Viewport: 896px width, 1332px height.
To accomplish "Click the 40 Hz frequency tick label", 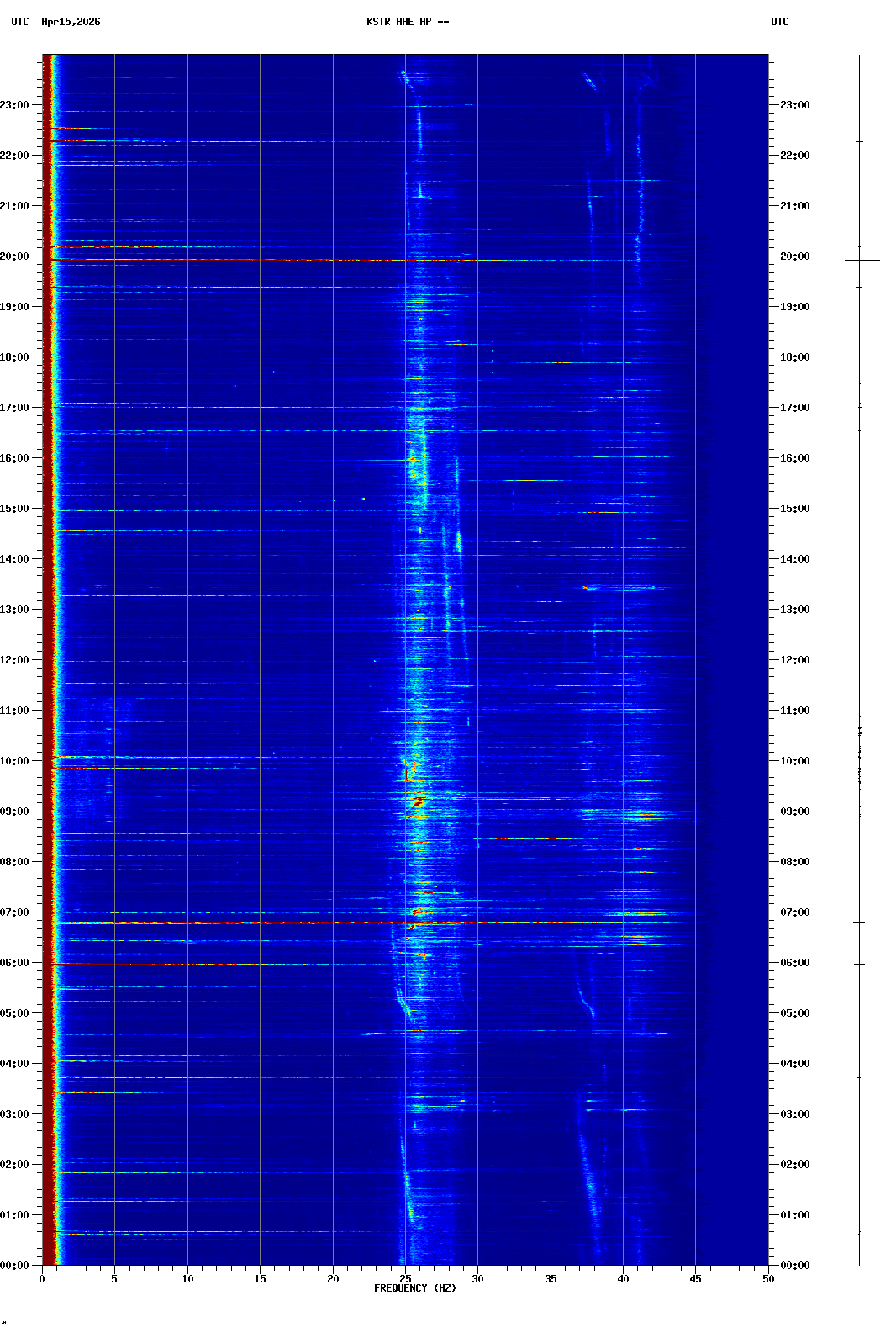I will [x=623, y=1279].
